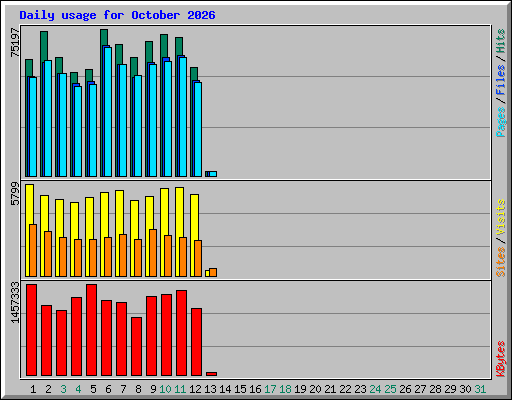Screen dimensions: 512x400
Task: Click the orange "Sites" legend label
Action: (501, 262)
